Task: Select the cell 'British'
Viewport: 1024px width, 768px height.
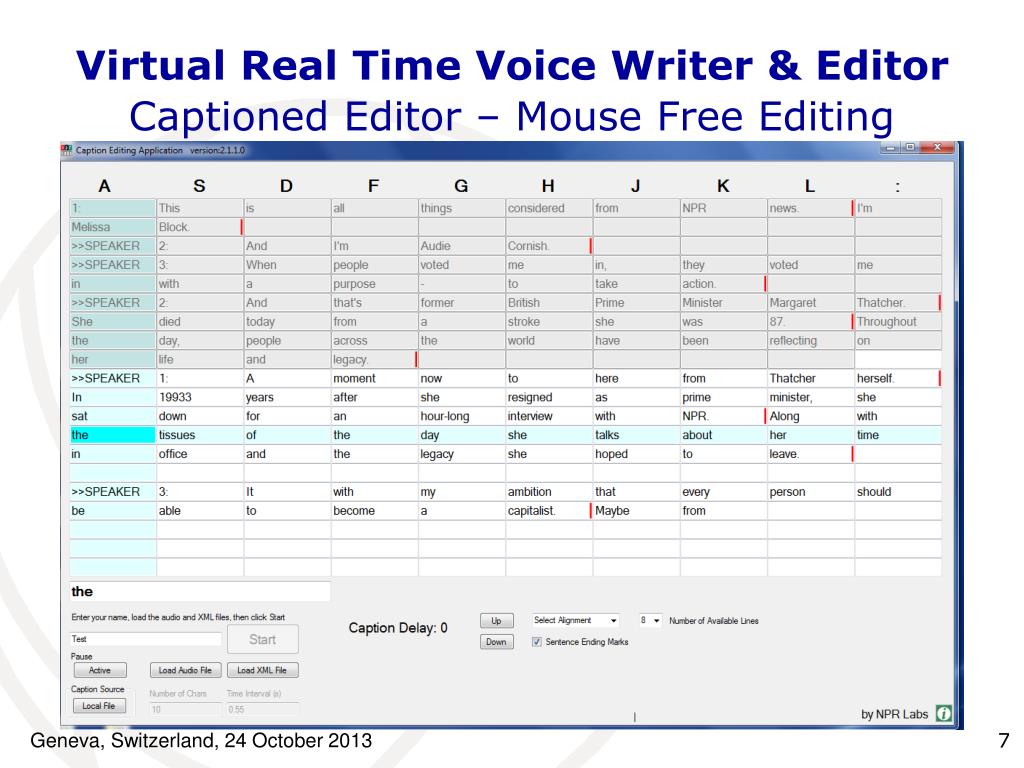Action: [549, 302]
